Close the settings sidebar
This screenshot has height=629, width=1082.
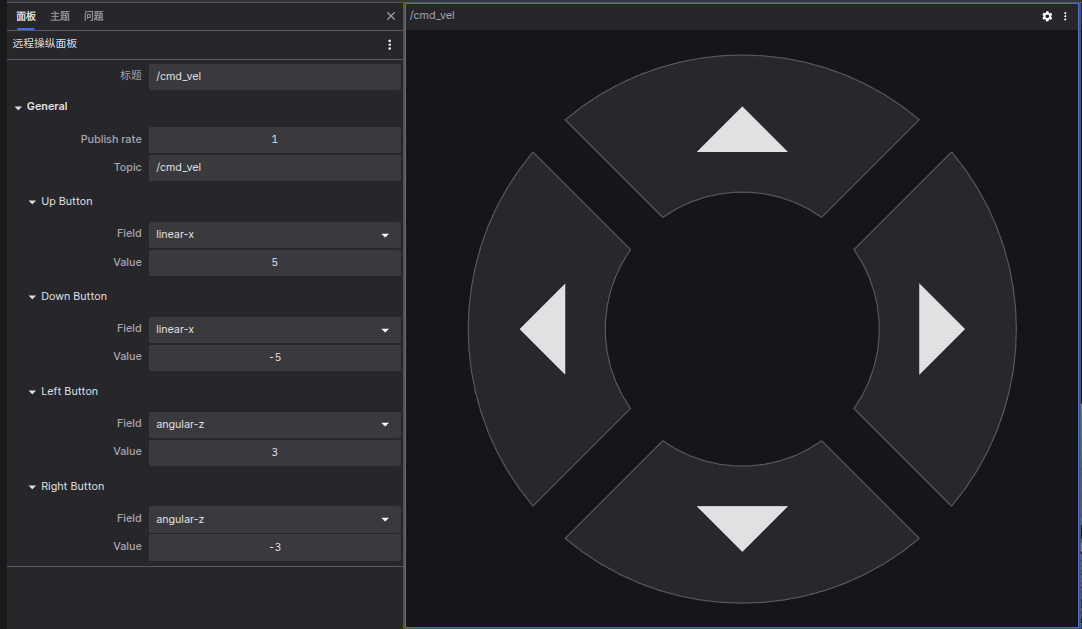pyautogui.click(x=391, y=16)
